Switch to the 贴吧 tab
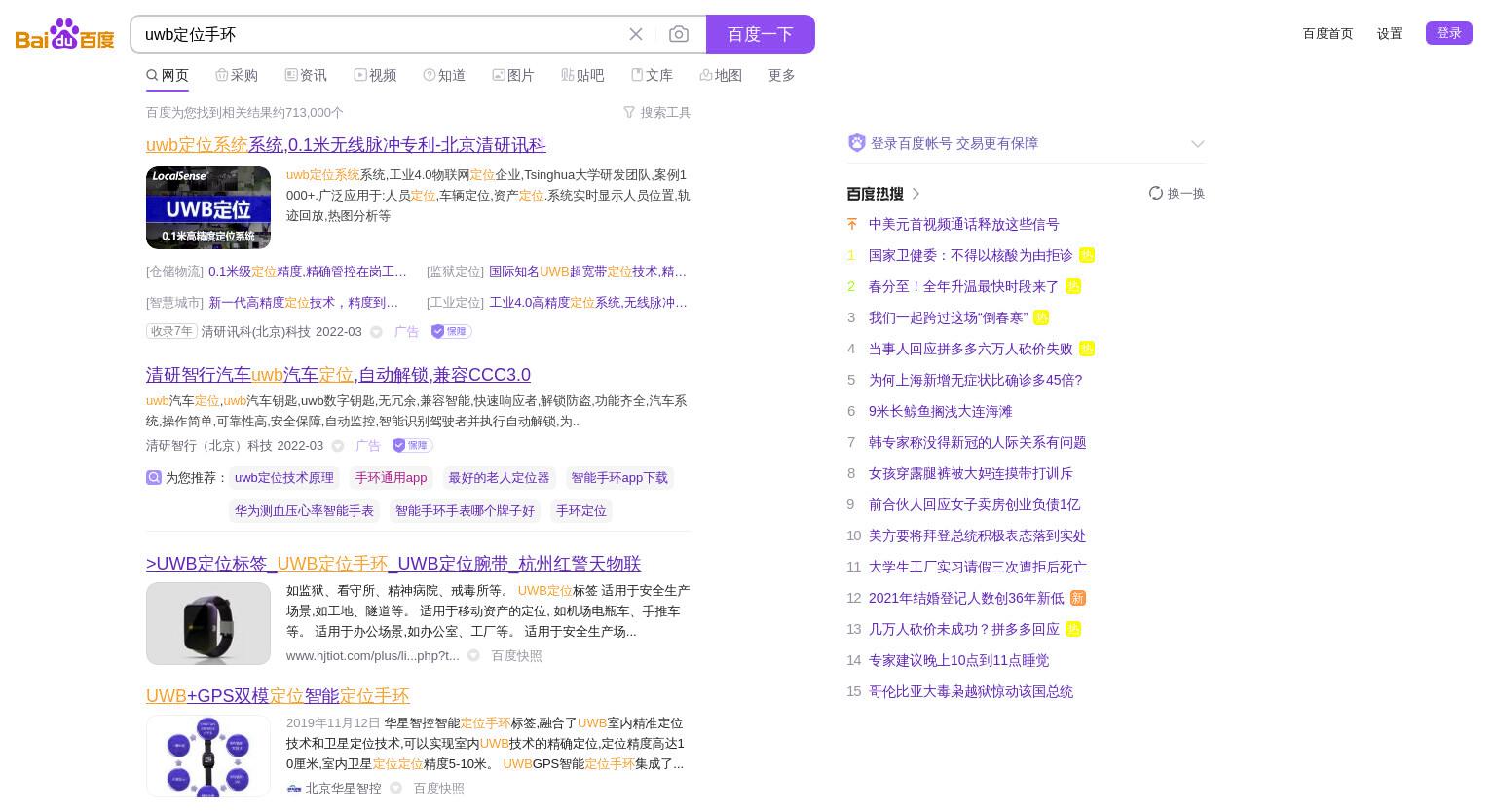 (582, 75)
